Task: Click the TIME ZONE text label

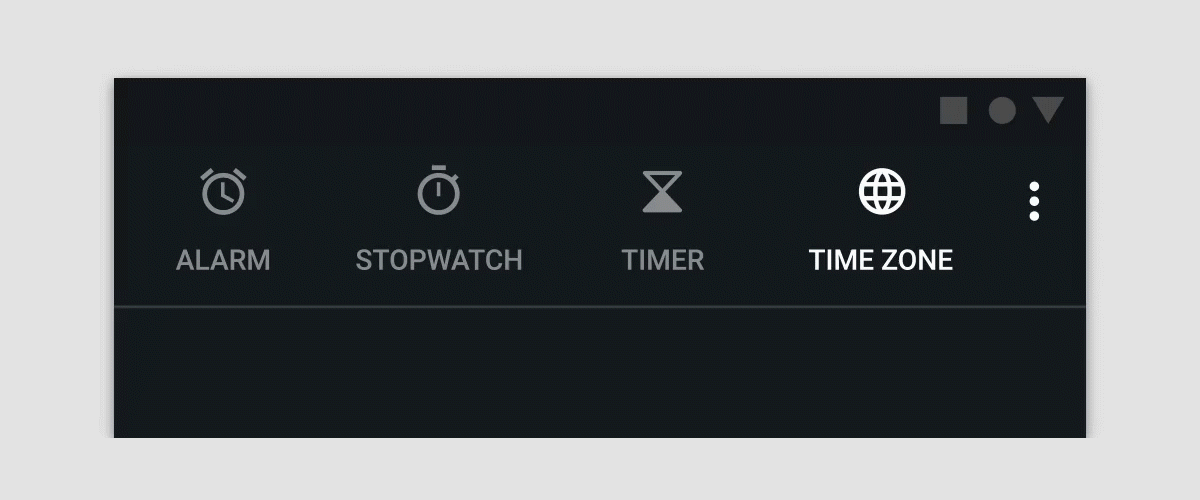Action: coord(881,260)
